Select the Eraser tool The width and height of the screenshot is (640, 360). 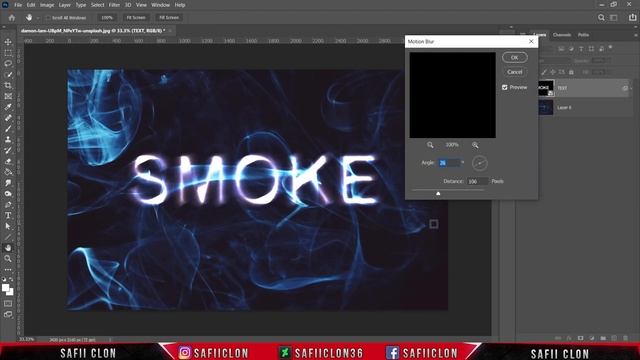pyautogui.click(x=8, y=161)
